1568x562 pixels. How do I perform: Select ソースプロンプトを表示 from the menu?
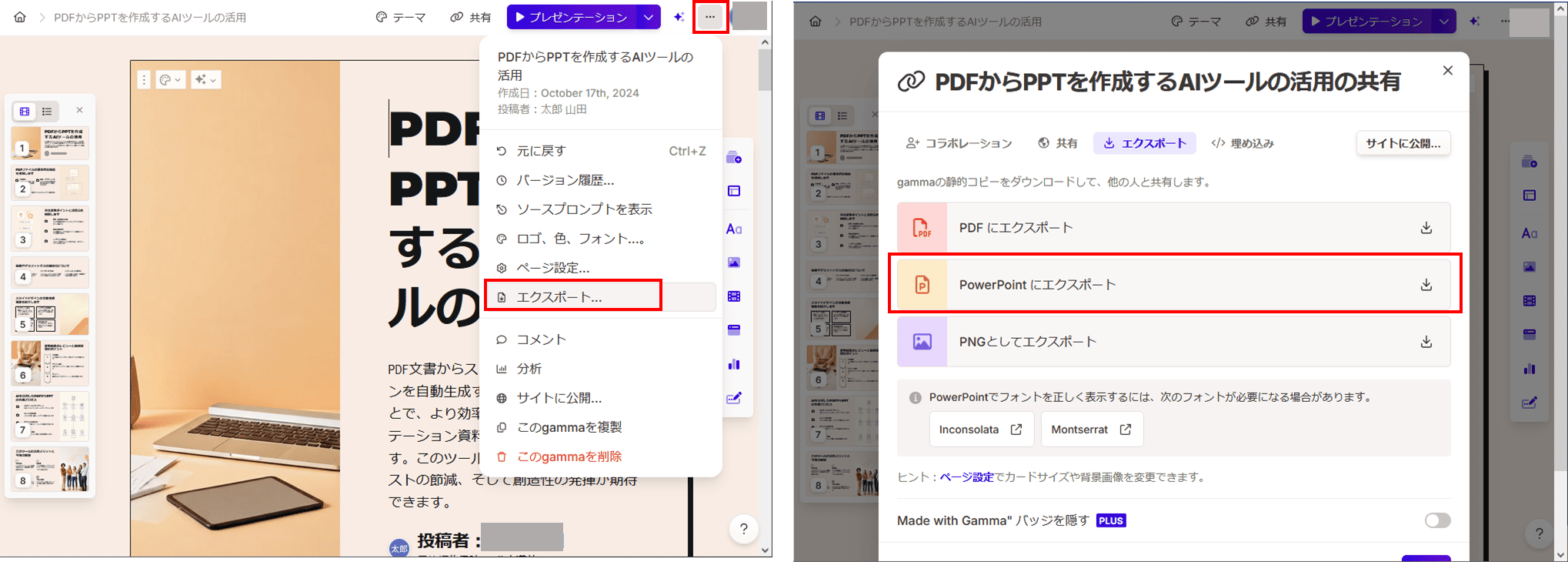click(x=600, y=209)
